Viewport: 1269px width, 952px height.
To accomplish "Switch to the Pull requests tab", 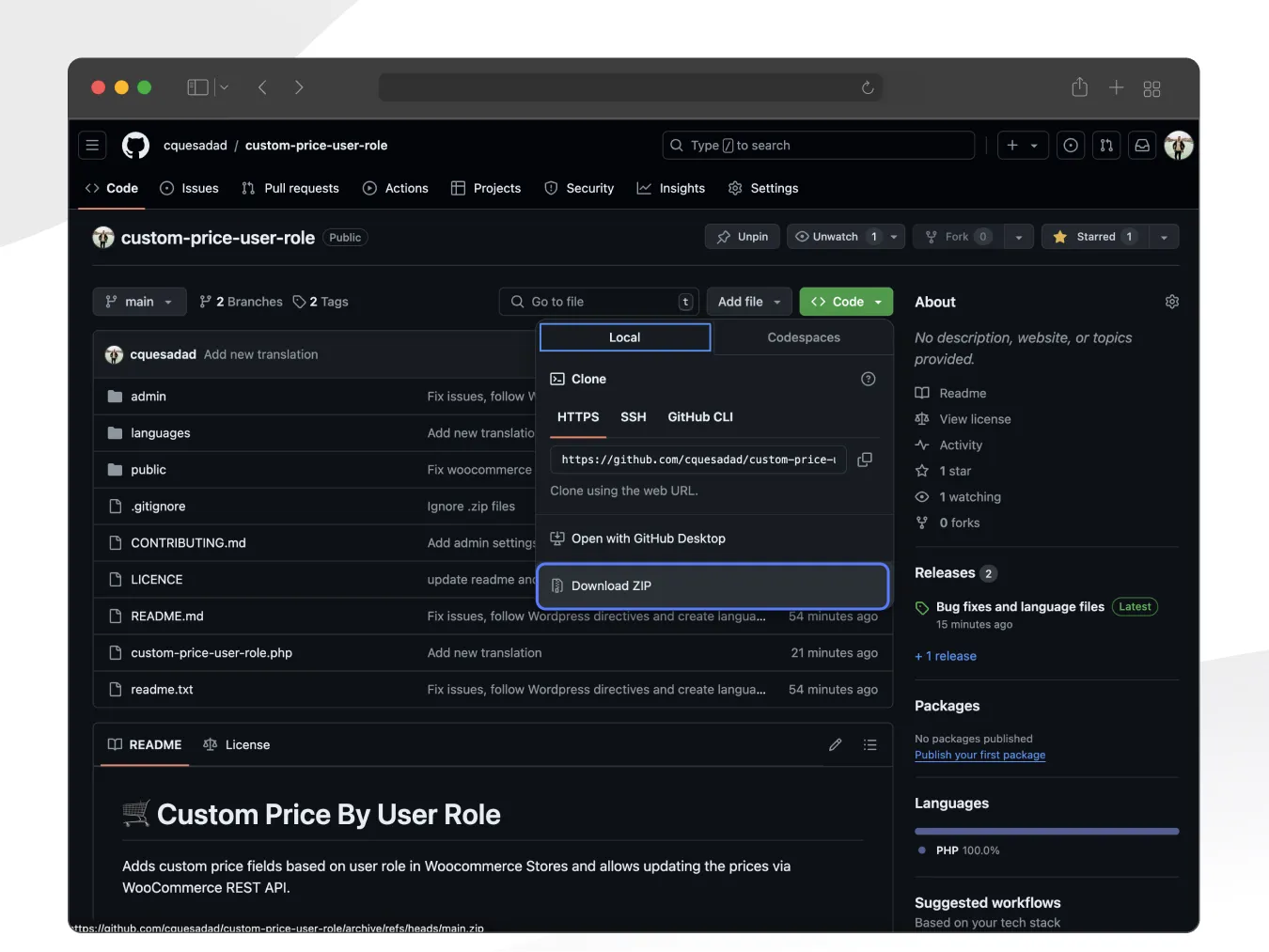I will pyautogui.click(x=290, y=188).
